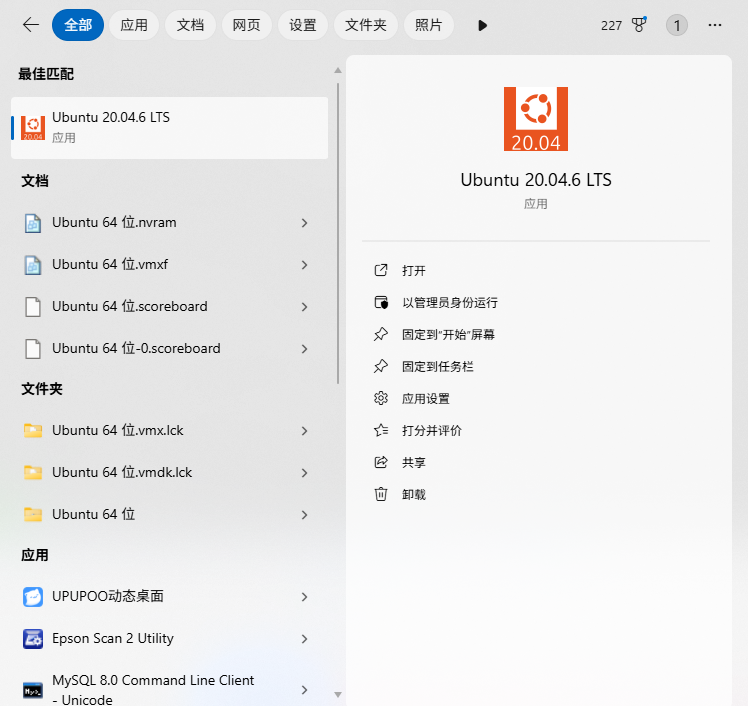Screen dimensions: 748x706
Task: Select the 网页 filter tab
Action: [246, 25]
